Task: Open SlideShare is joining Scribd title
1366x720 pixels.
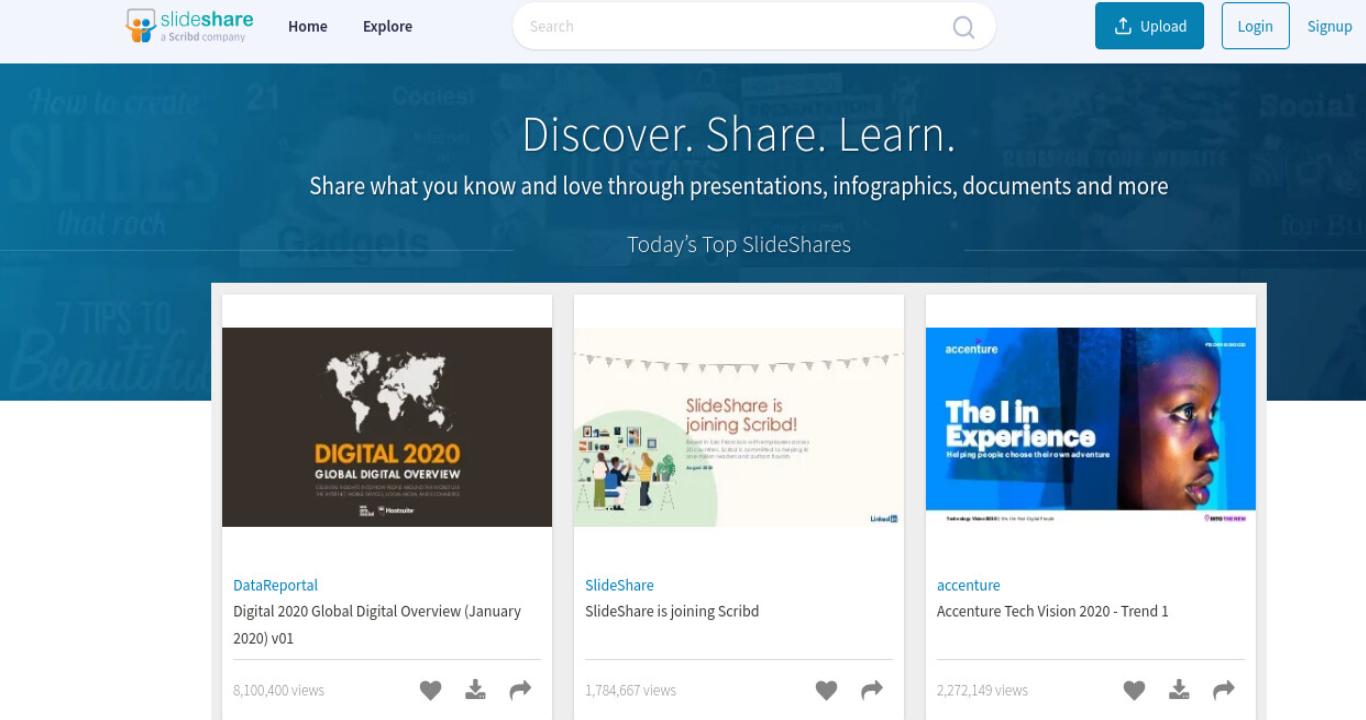Action: click(672, 611)
